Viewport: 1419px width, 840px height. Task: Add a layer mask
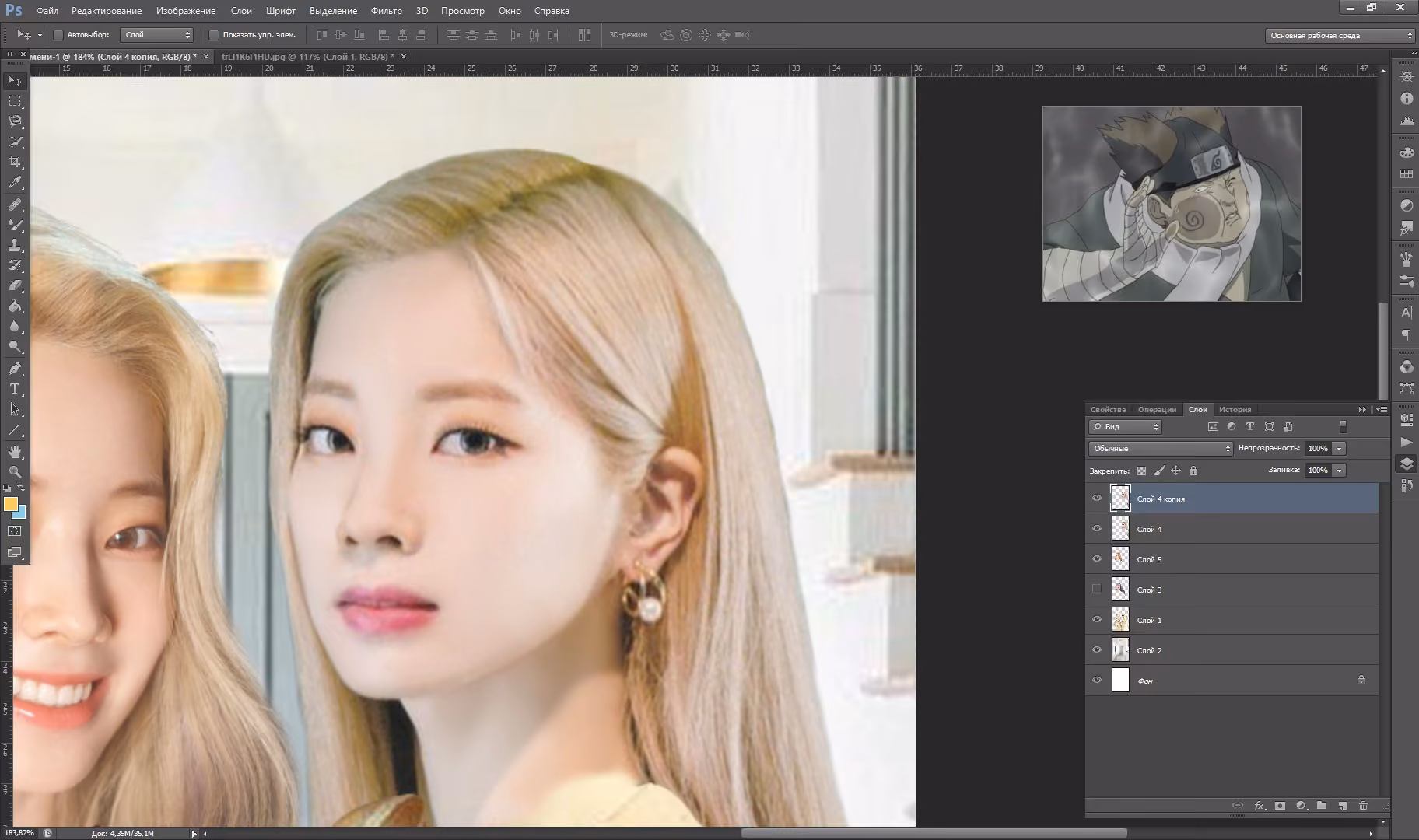1280,806
